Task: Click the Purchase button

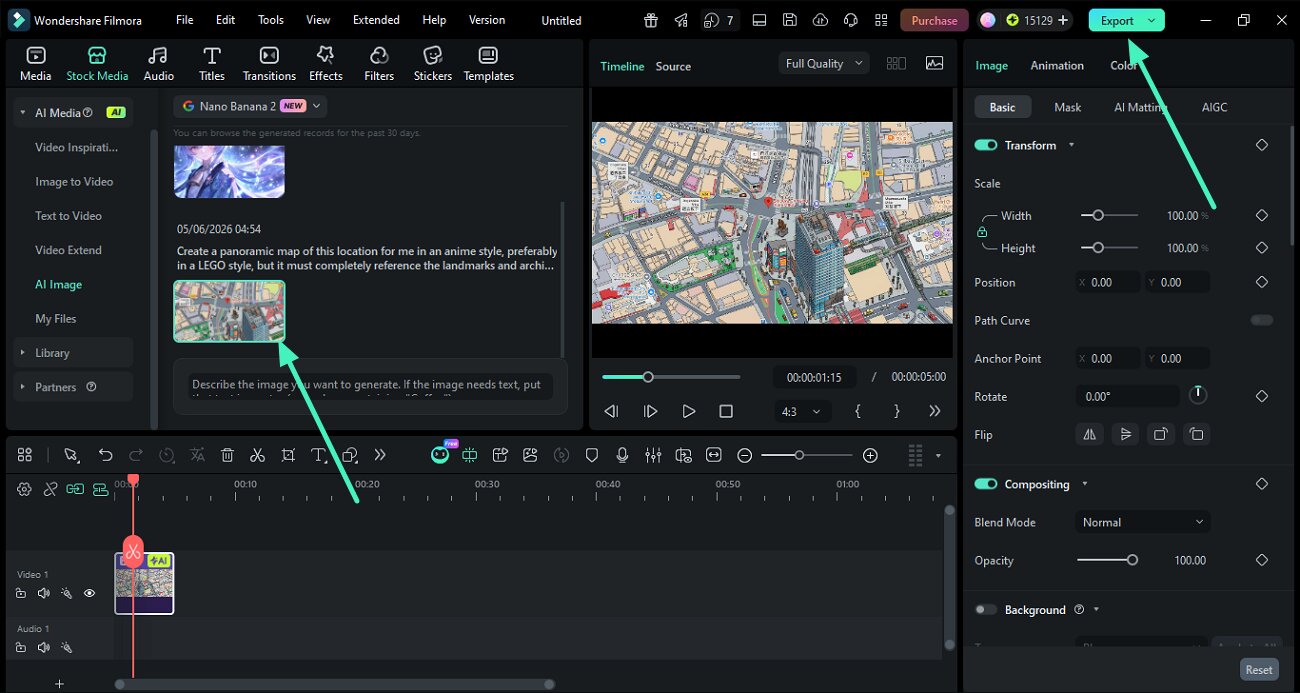Action: [x=934, y=20]
